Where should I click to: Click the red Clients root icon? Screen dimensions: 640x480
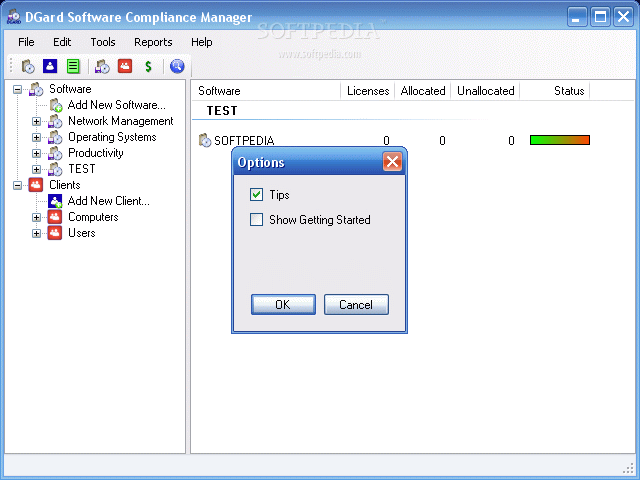coord(36,185)
